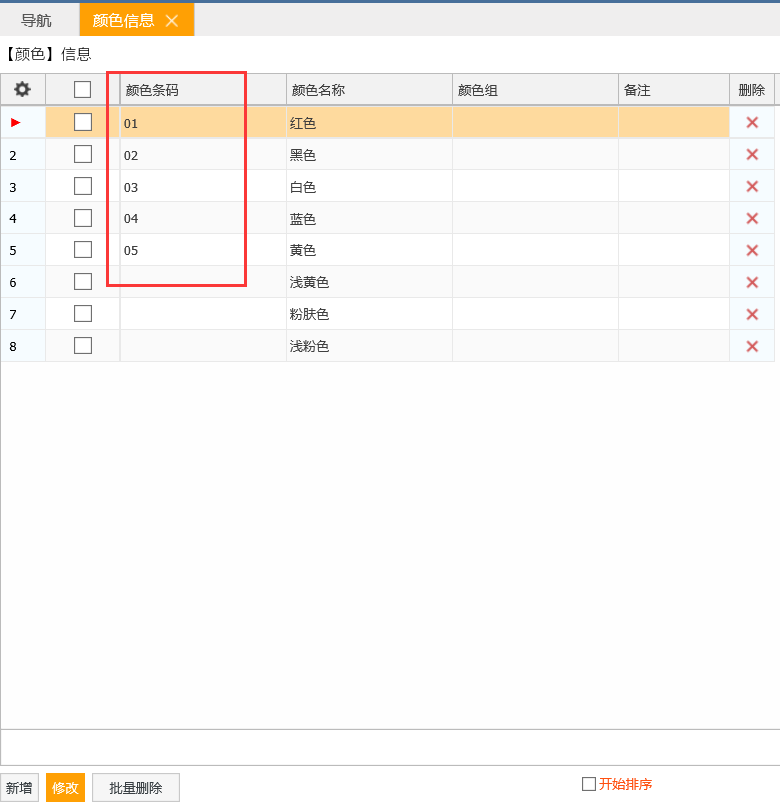The image size is (780, 810).
Task: Click the delete X for 黄色
Action: [x=752, y=250]
